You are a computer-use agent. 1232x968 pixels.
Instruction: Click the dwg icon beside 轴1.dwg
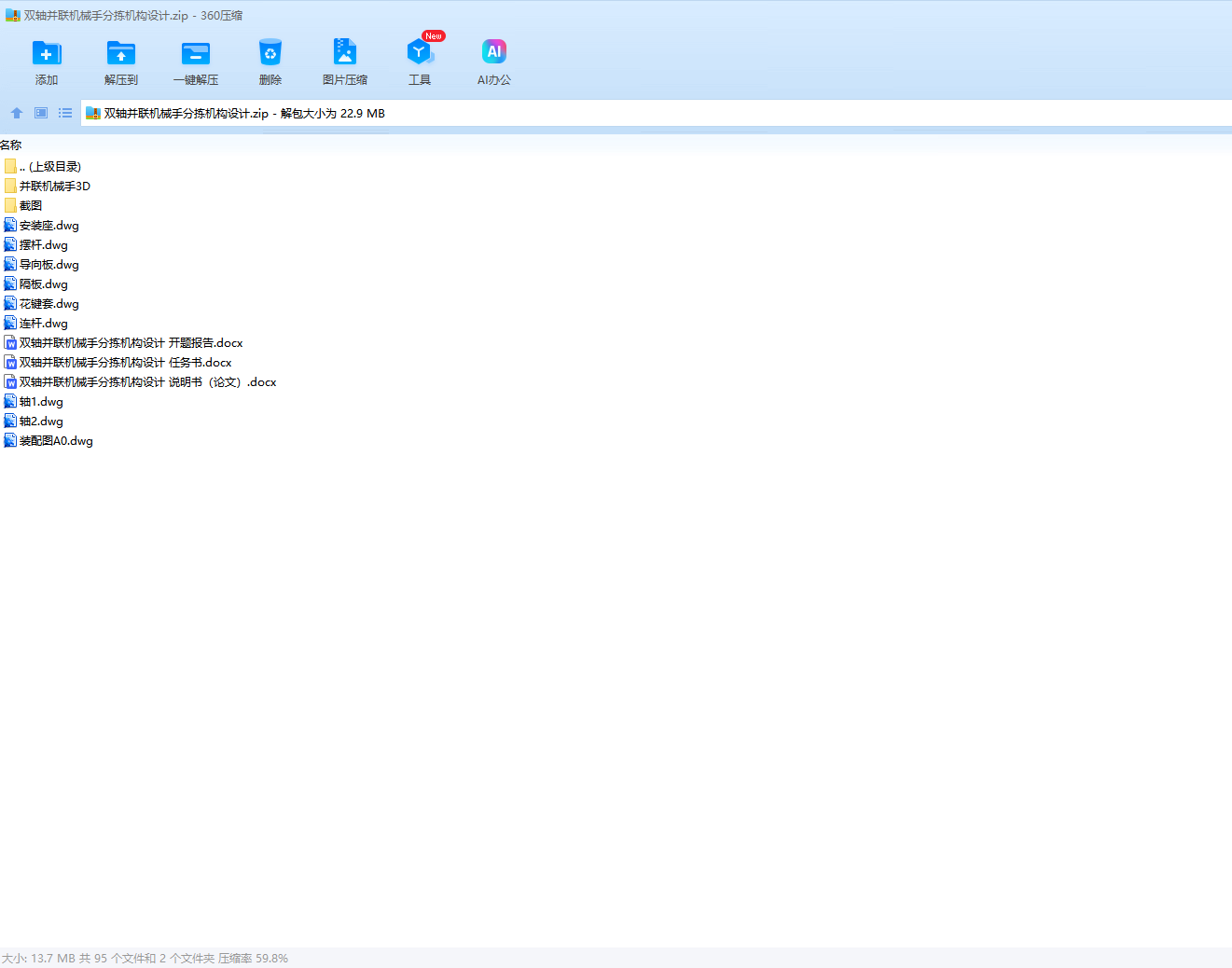(10, 401)
